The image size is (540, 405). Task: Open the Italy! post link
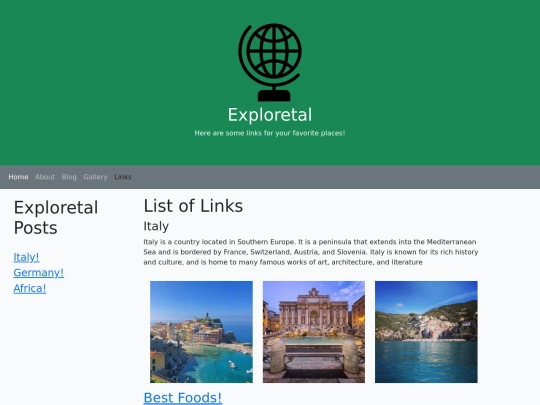click(26, 257)
